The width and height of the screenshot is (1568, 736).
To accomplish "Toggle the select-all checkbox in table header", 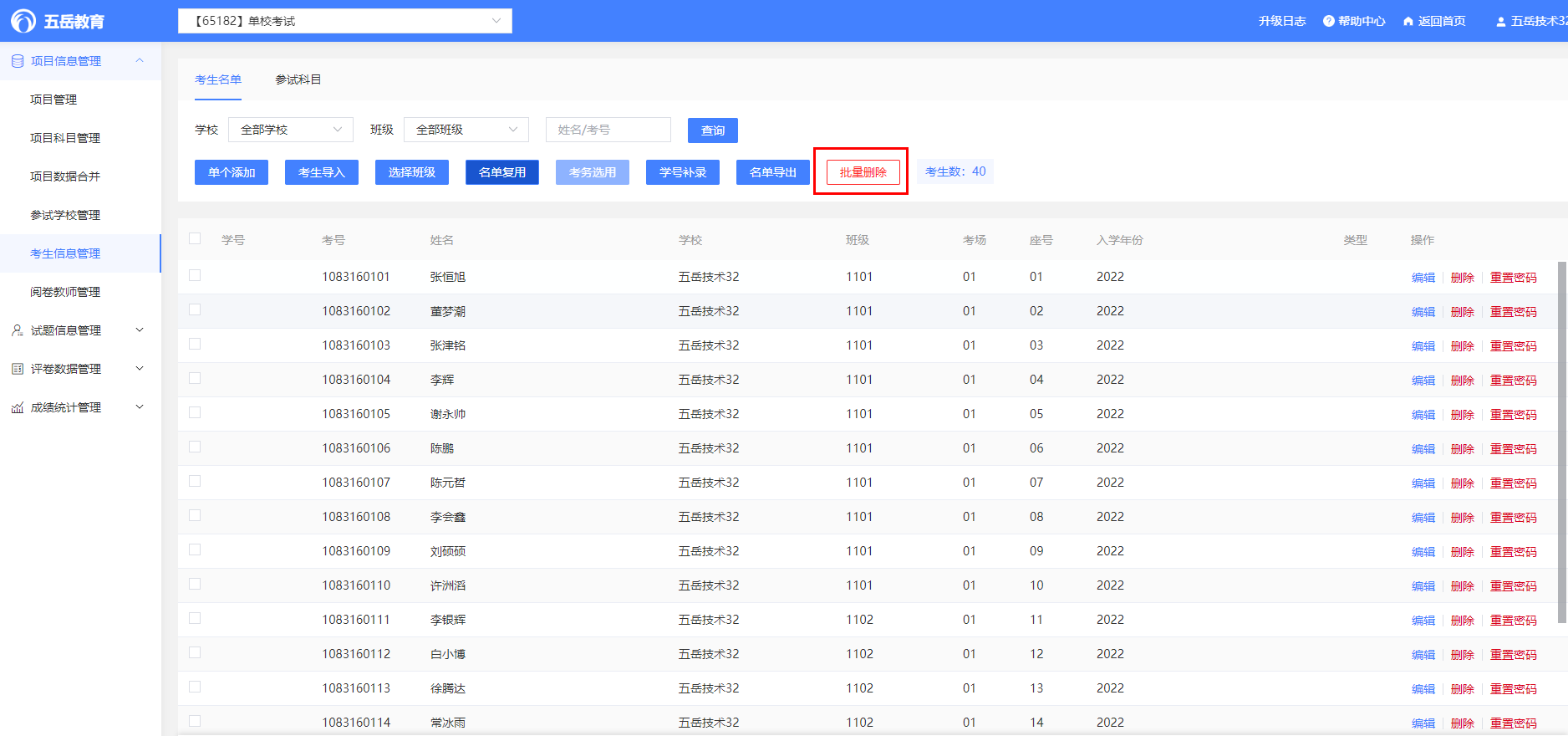I will coord(195,238).
